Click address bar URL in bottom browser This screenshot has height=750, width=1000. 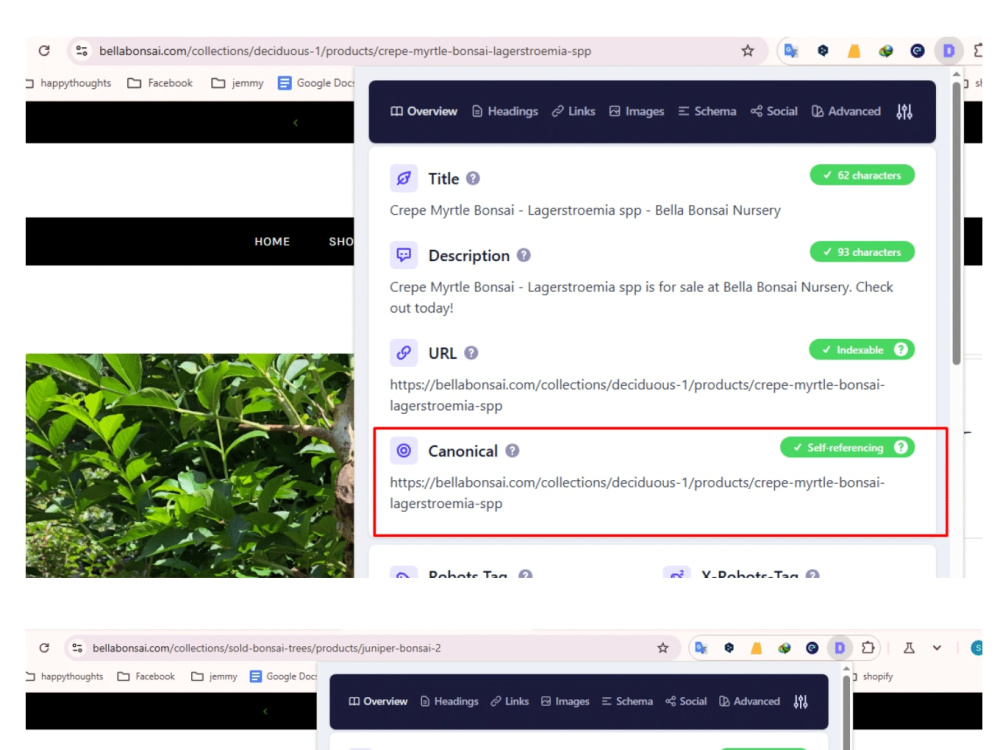tap(267, 648)
